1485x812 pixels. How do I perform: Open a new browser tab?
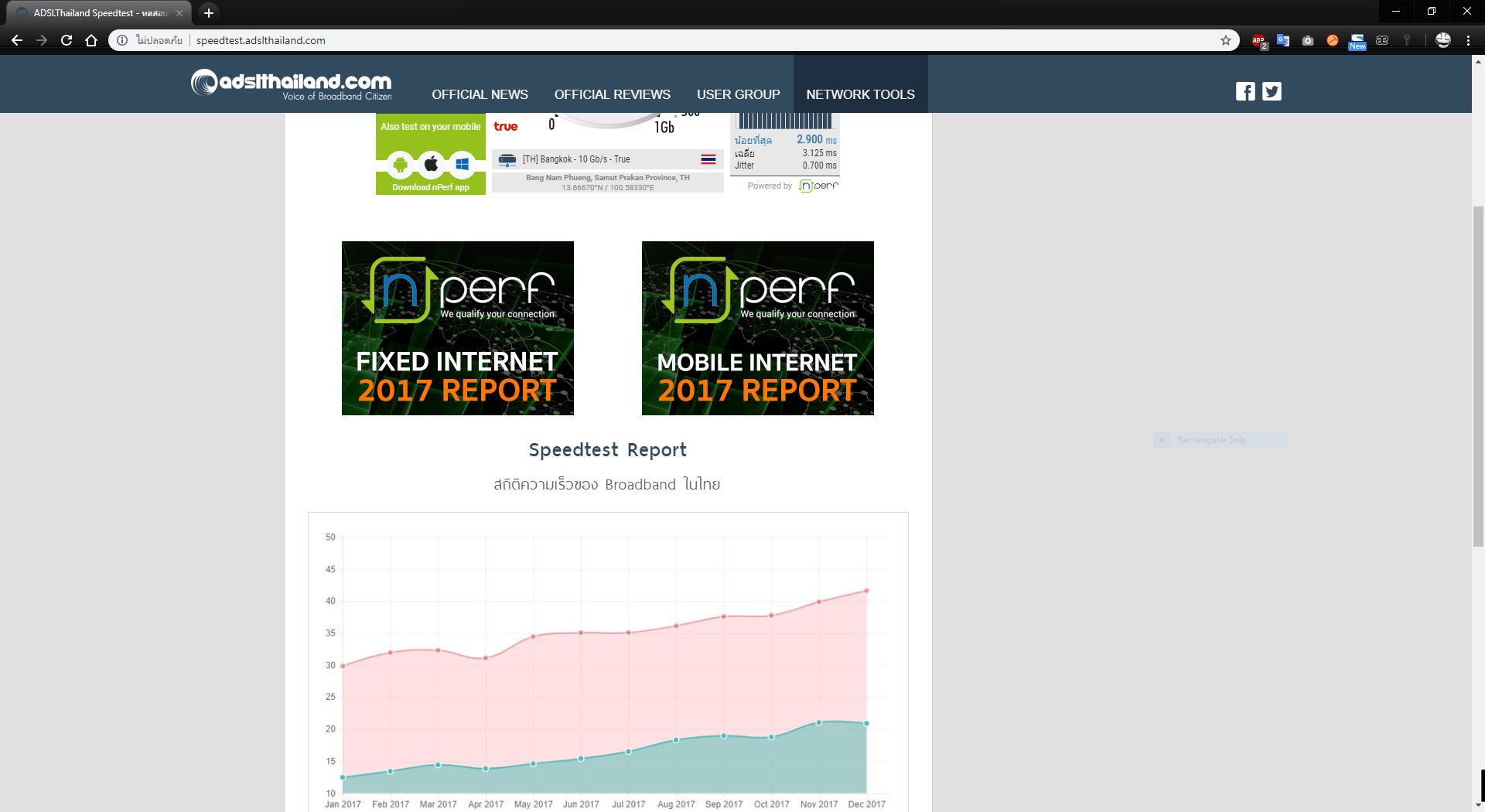pyautogui.click(x=208, y=13)
